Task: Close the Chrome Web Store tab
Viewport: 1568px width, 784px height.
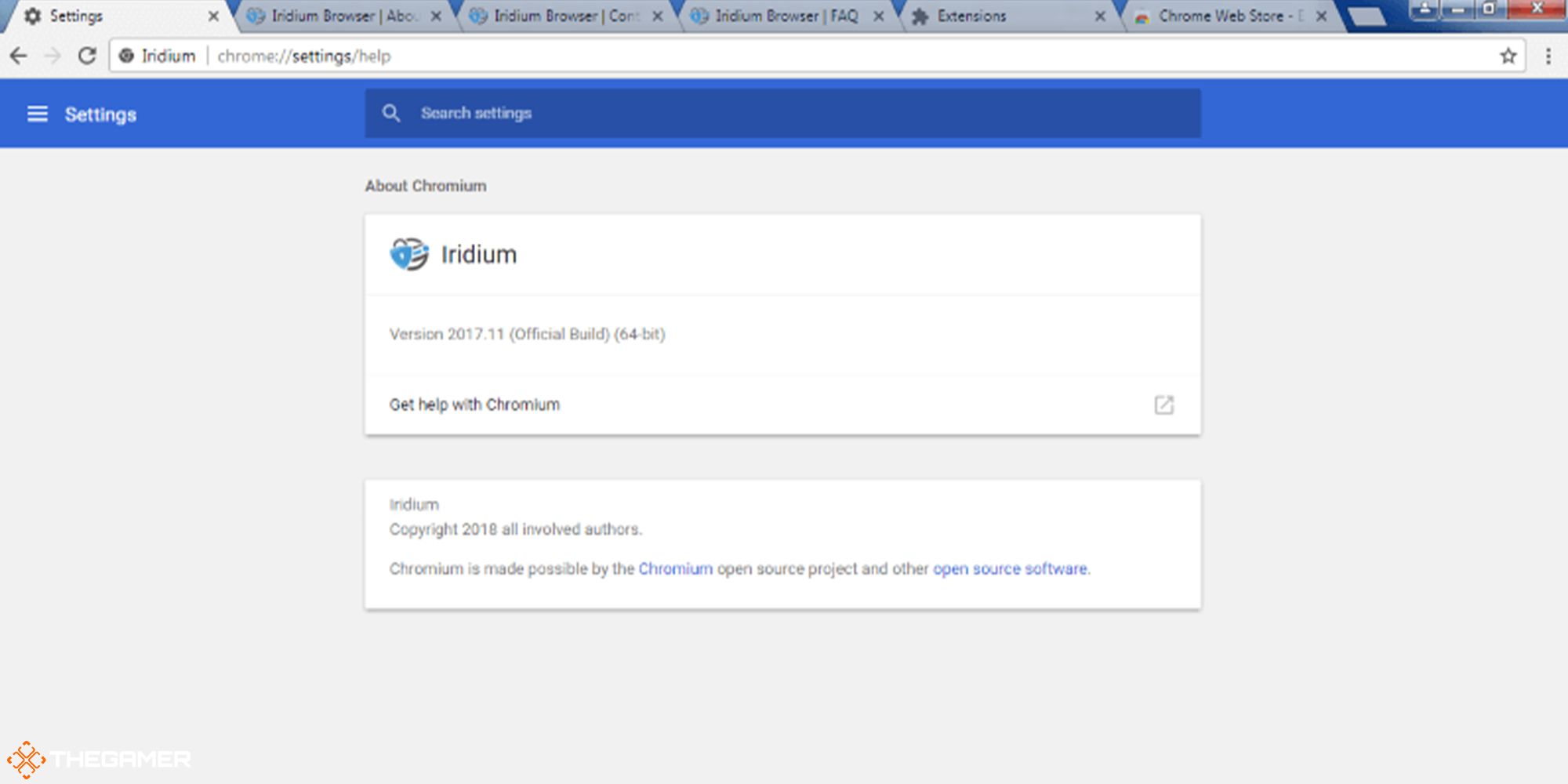Action: pos(1322,16)
